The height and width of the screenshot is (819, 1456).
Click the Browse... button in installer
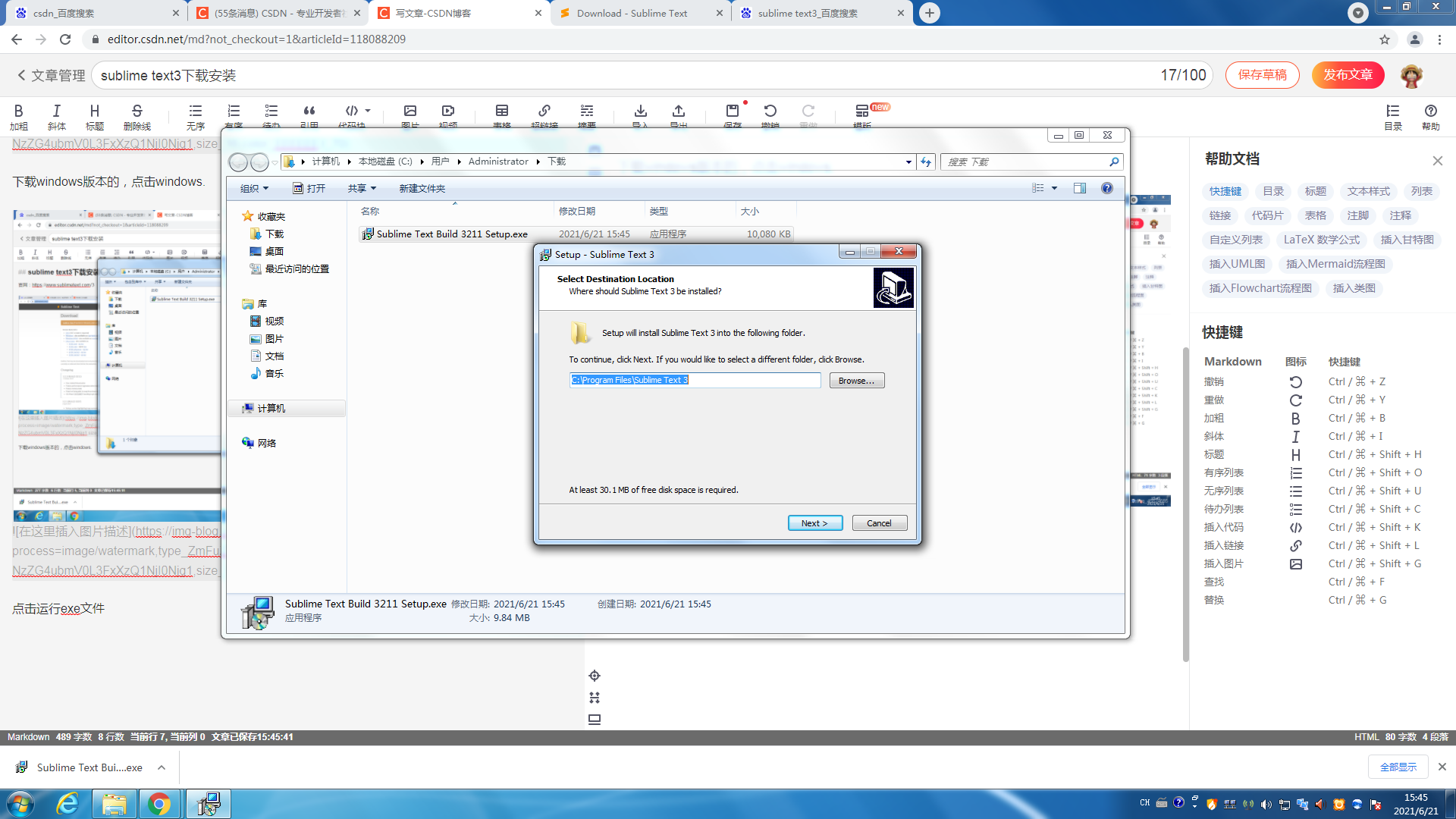coord(856,381)
